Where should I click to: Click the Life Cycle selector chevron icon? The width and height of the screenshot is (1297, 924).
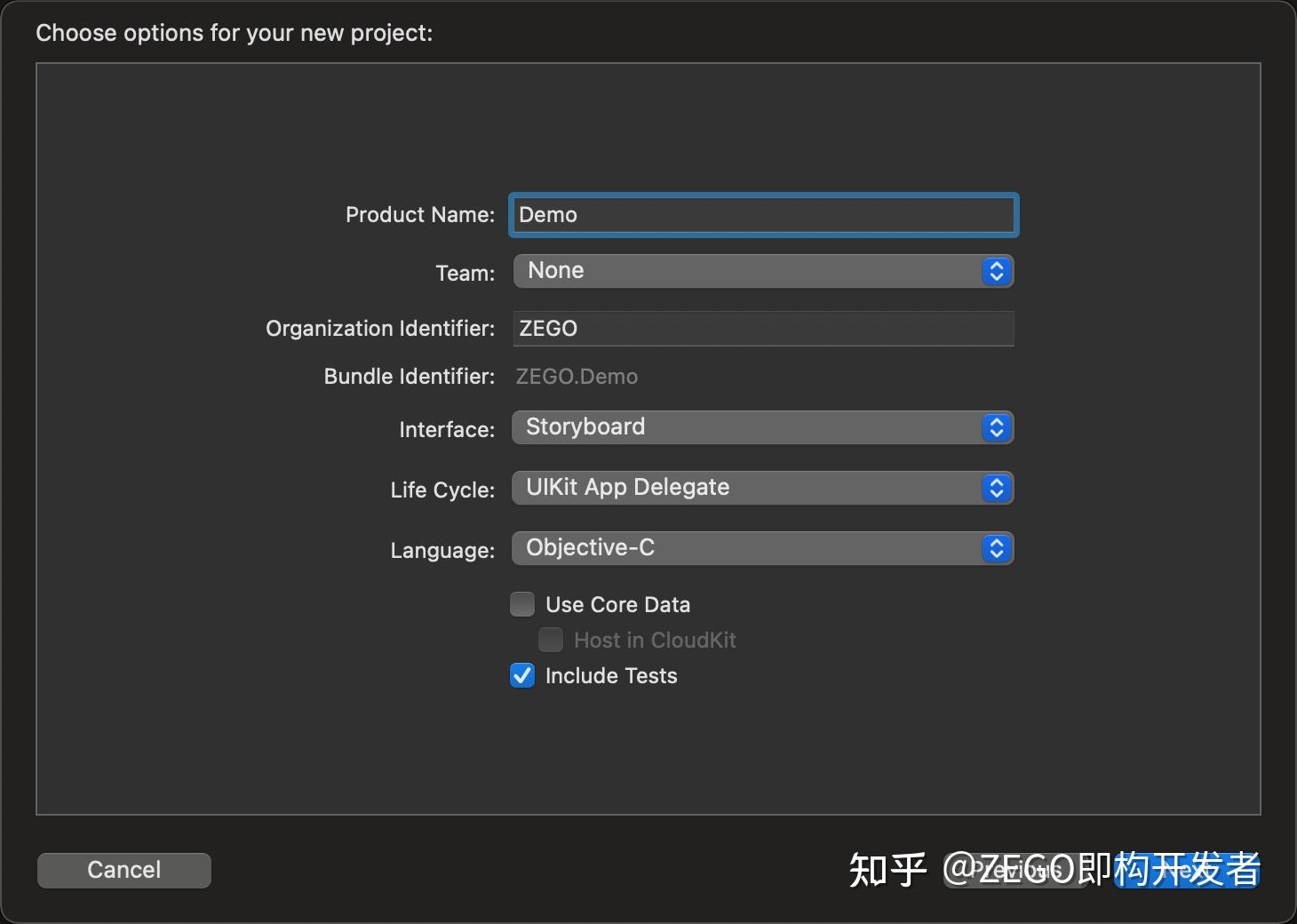pyautogui.click(x=996, y=488)
